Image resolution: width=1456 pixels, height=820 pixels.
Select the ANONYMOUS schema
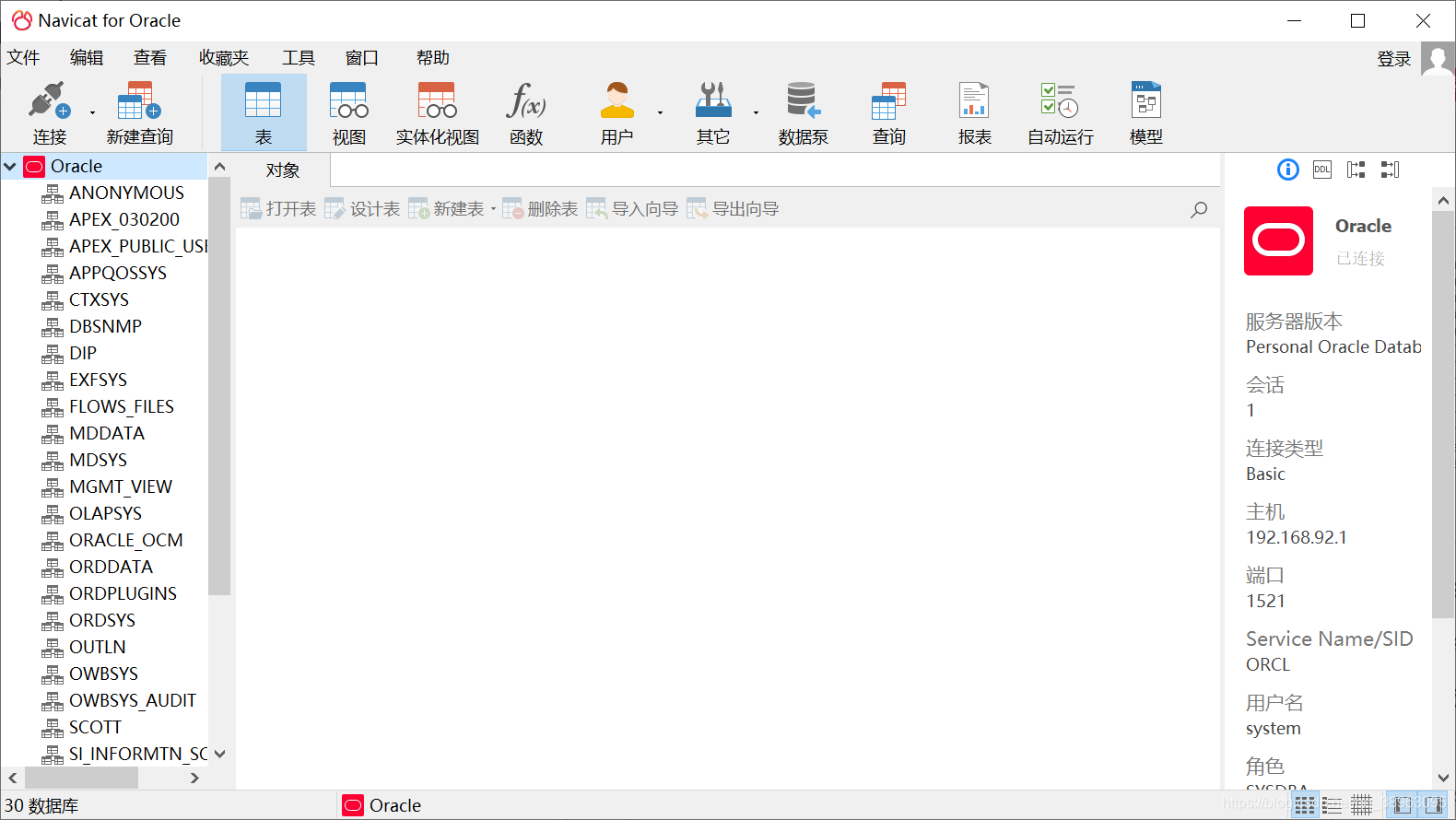(126, 193)
